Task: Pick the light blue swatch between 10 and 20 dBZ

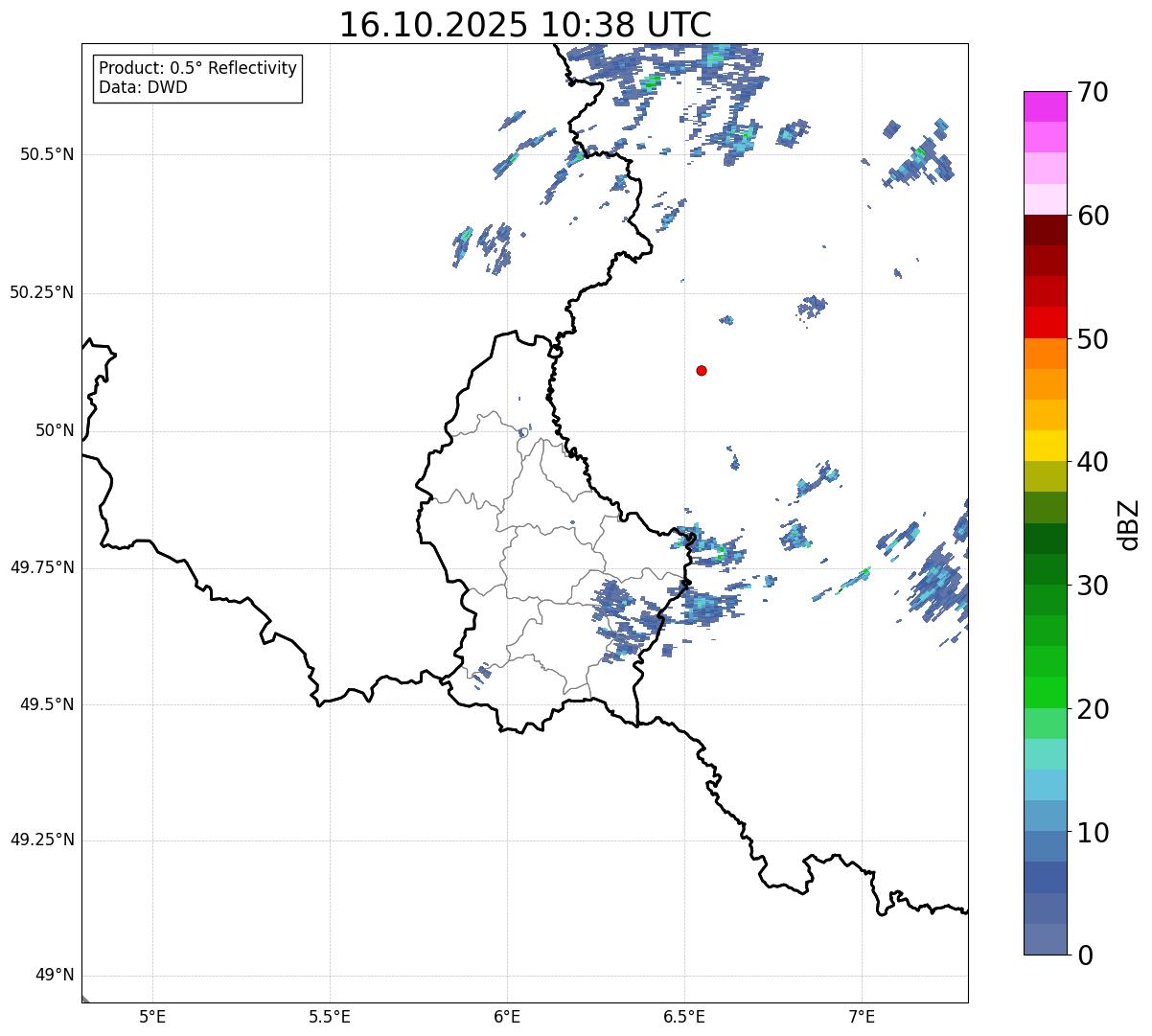Action: (x=1046, y=785)
